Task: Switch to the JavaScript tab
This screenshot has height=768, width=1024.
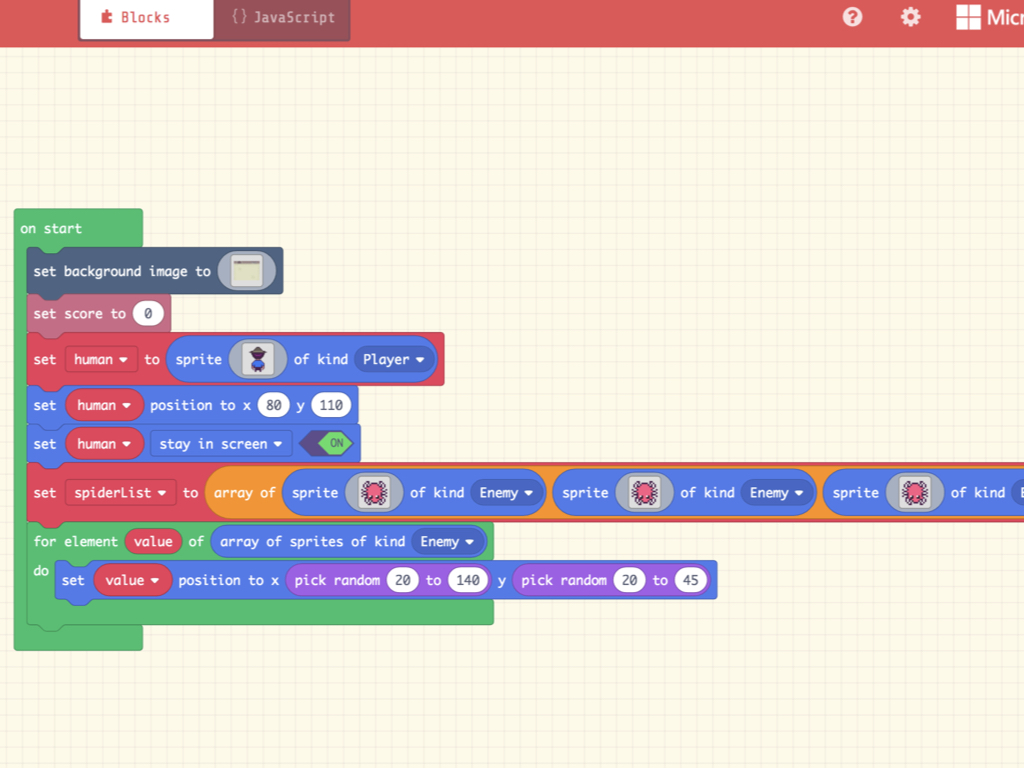Action: point(282,18)
